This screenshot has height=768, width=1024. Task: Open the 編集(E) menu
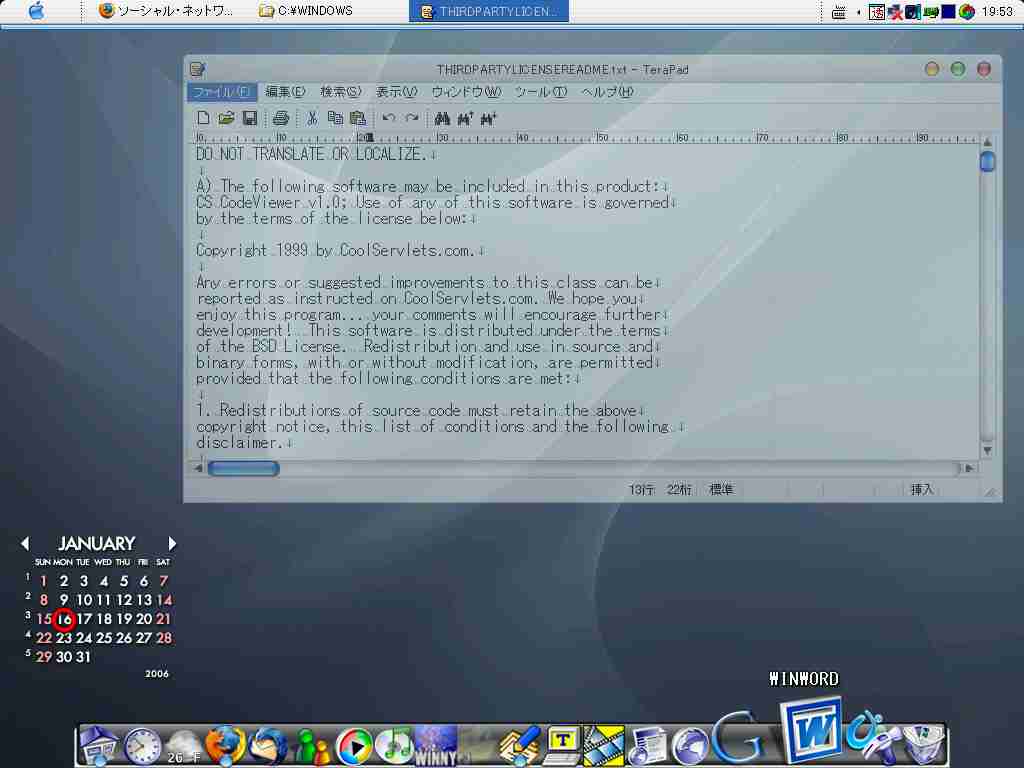tap(285, 92)
